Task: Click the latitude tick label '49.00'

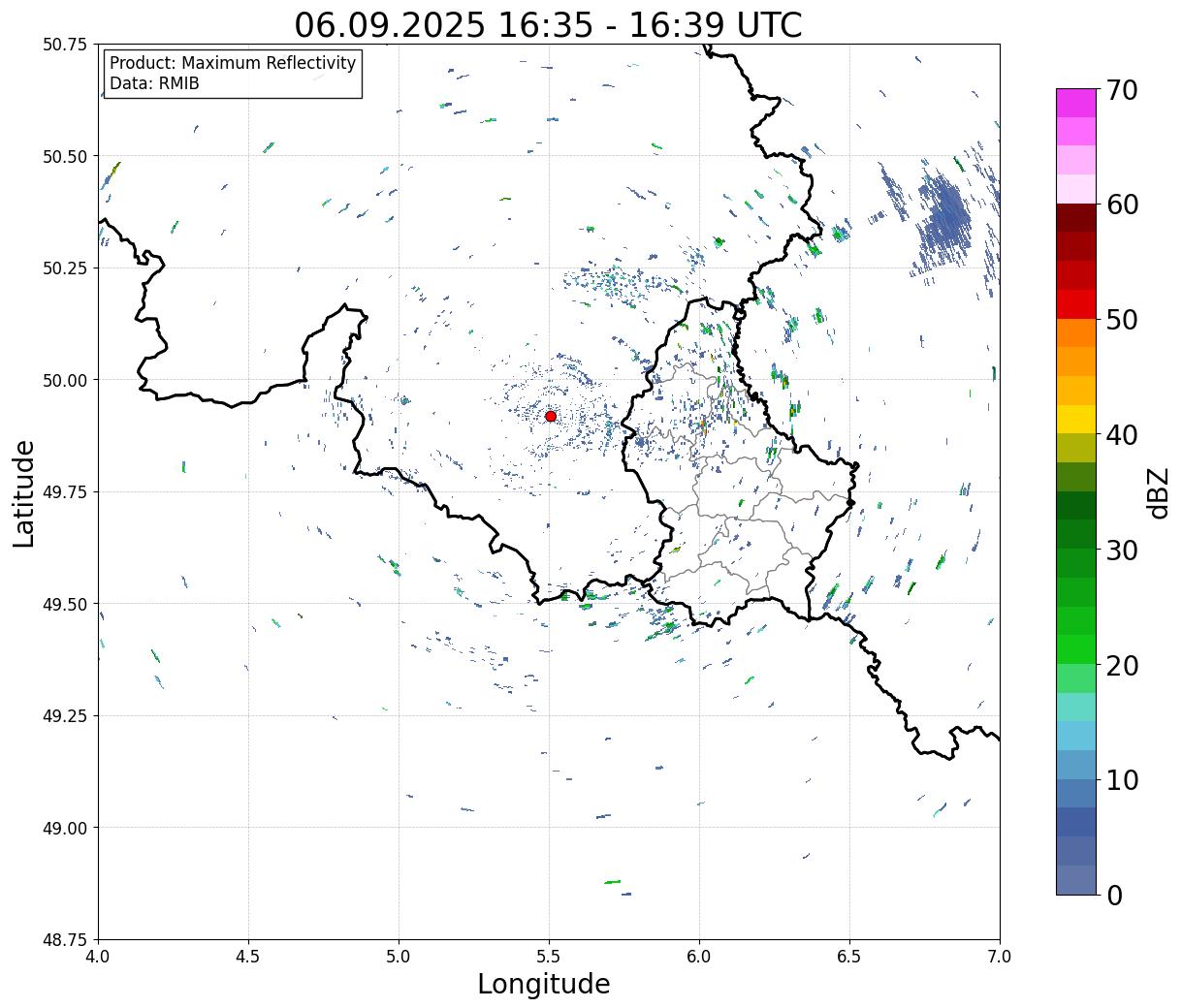Action: pos(65,828)
